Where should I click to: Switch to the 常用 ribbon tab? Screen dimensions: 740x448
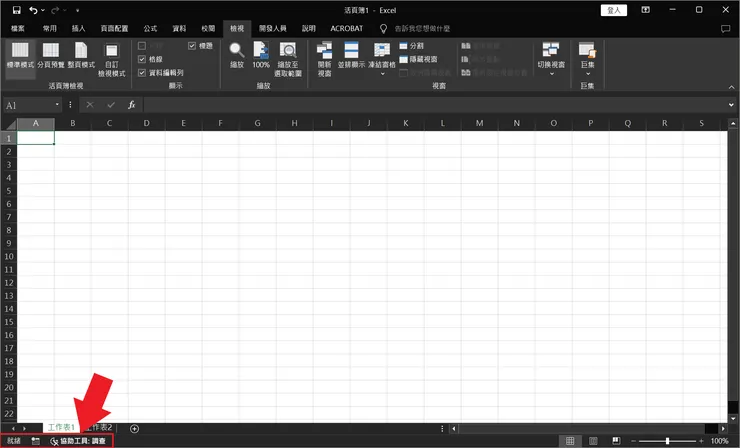[x=50, y=28]
